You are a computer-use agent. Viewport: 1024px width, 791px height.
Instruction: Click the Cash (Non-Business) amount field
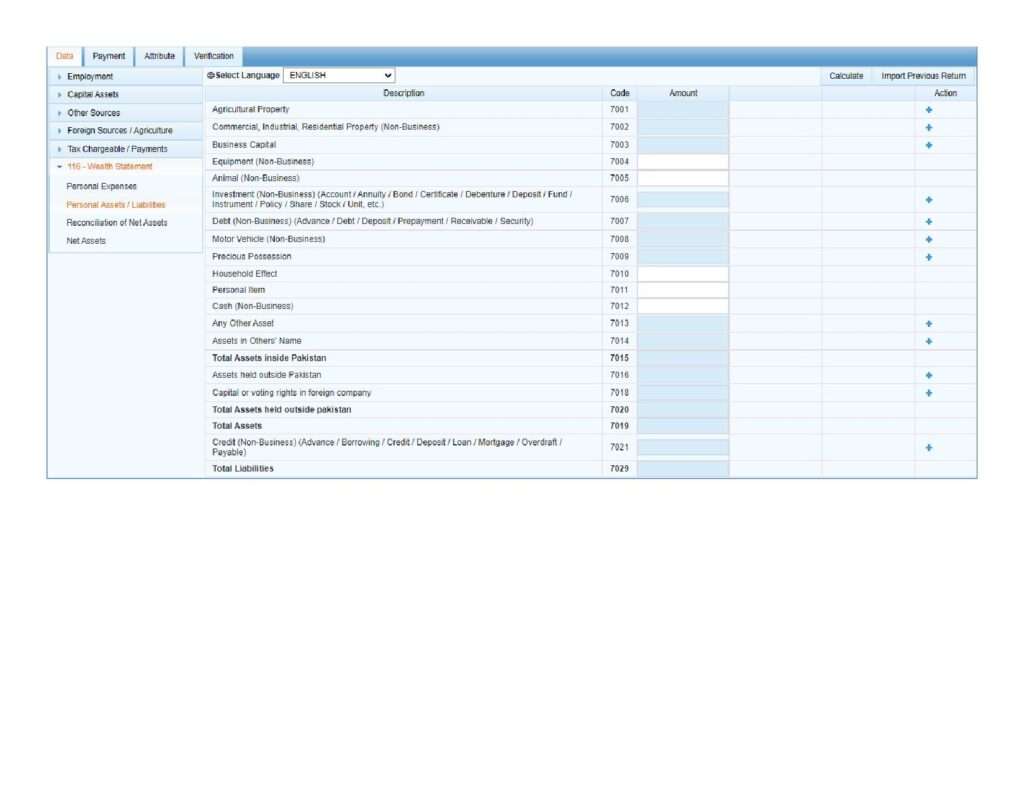click(x=683, y=306)
